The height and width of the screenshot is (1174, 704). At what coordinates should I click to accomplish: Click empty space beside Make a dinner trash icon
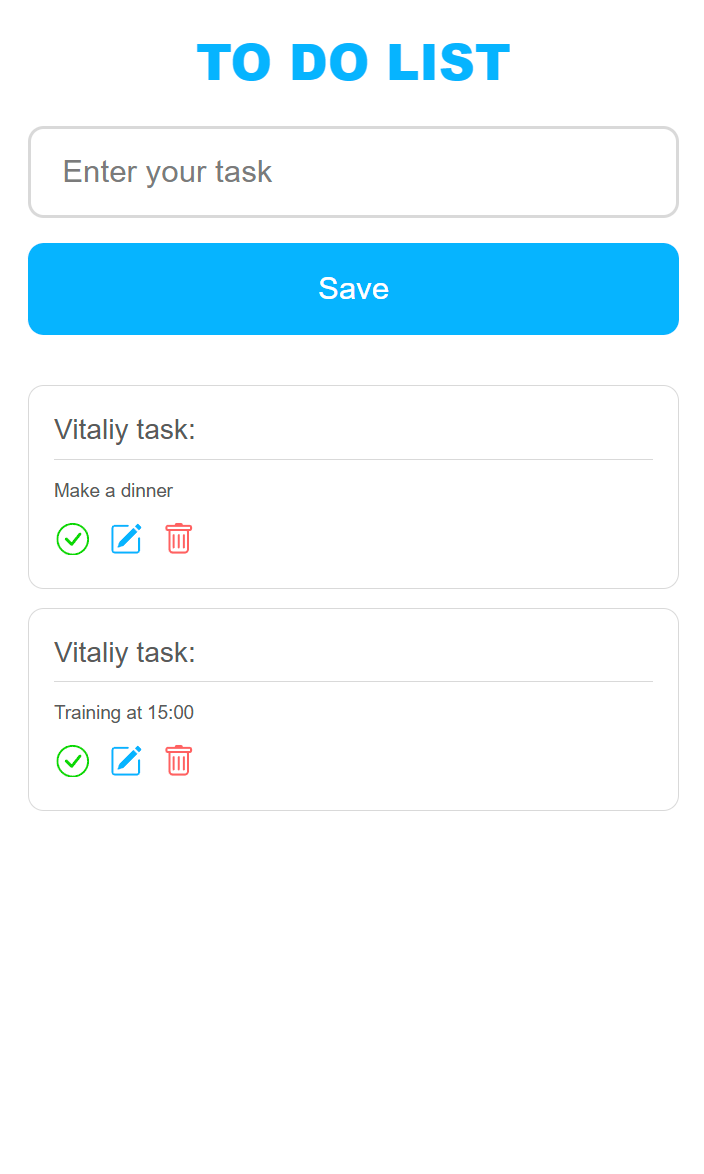pos(427,539)
